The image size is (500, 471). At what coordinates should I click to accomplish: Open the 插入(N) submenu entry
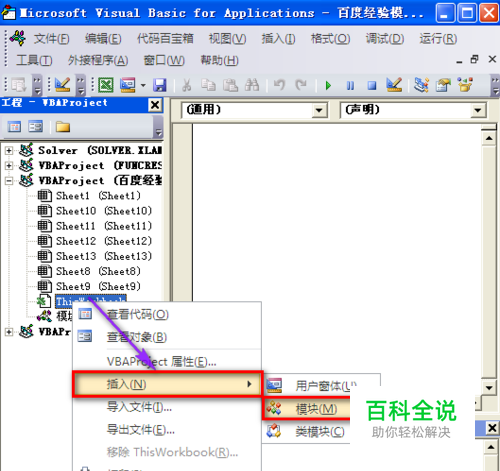click(x=167, y=384)
